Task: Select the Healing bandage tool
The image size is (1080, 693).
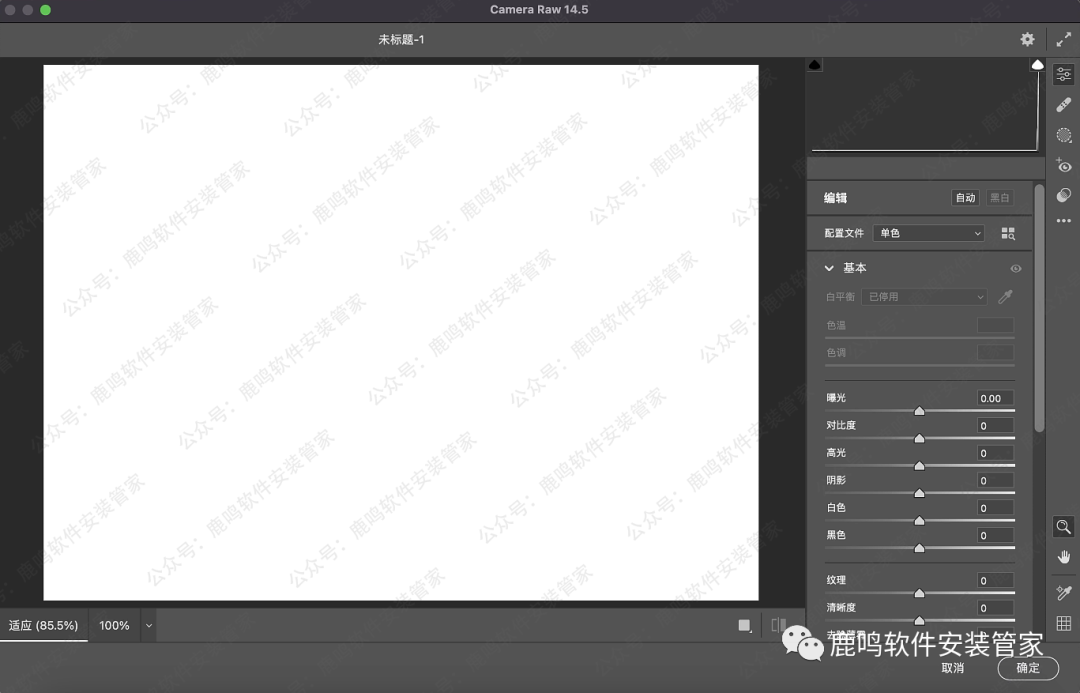Action: pyautogui.click(x=1064, y=105)
